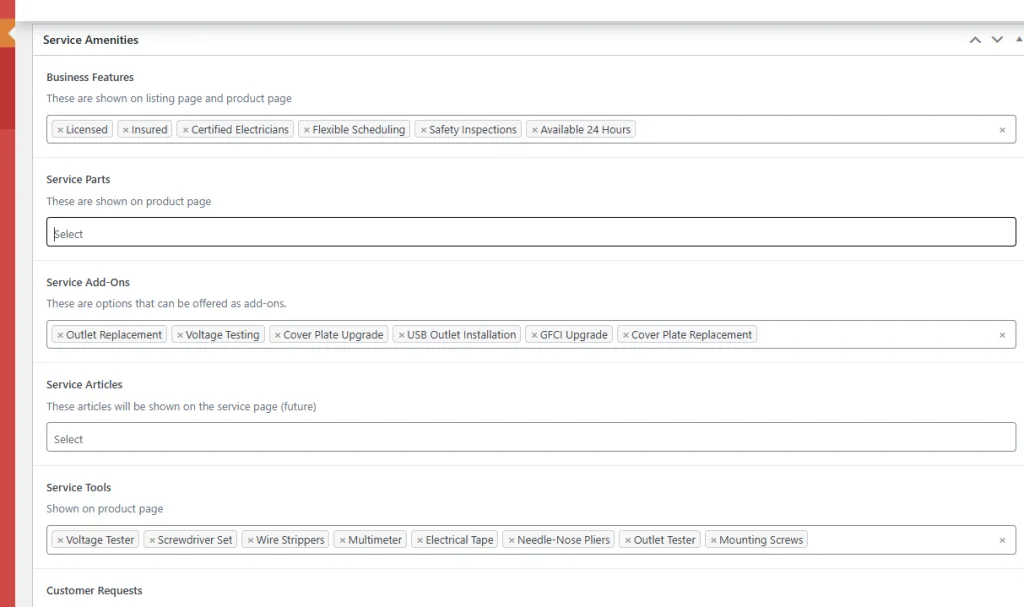
Task: Move Service Amenities panel down
Action: coord(996,40)
